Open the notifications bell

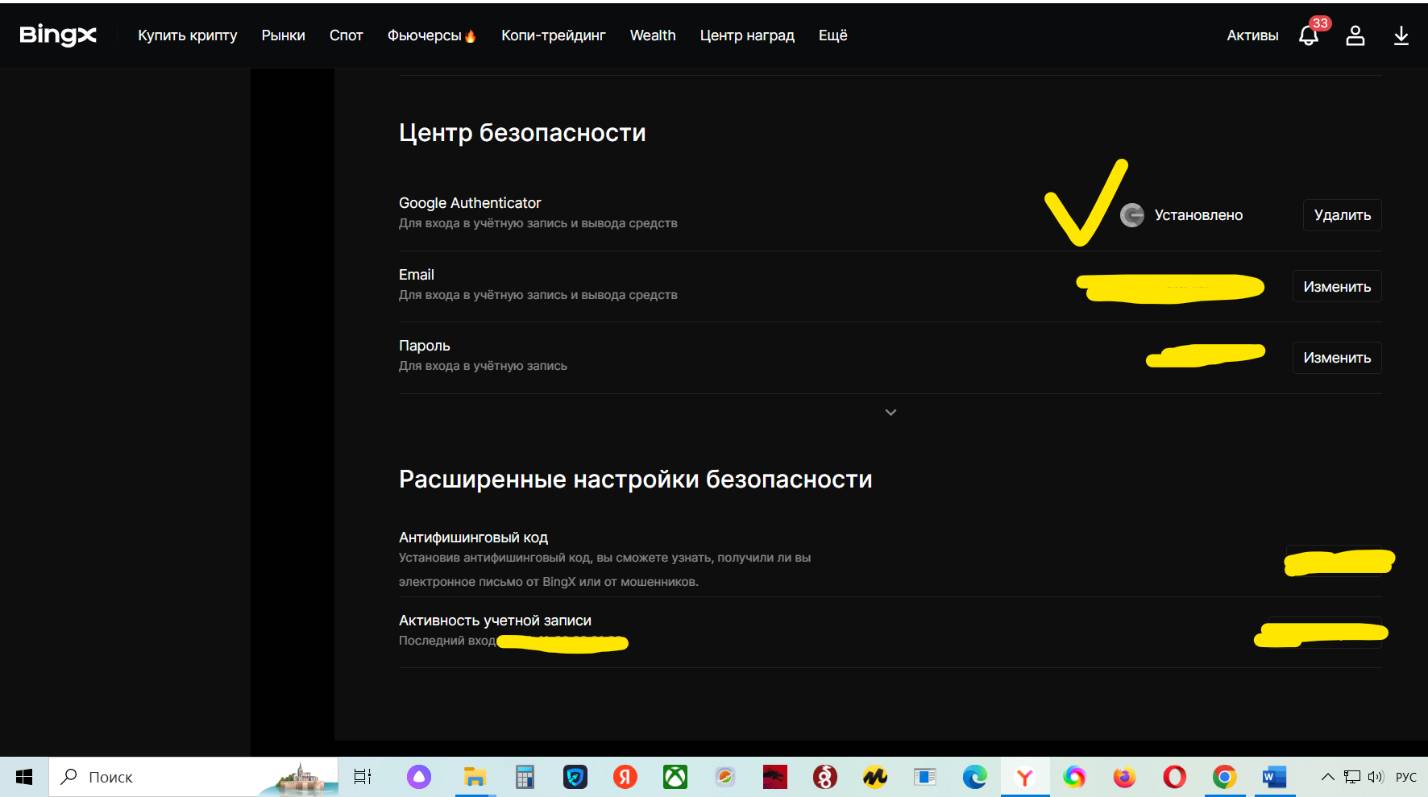(1308, 36)
